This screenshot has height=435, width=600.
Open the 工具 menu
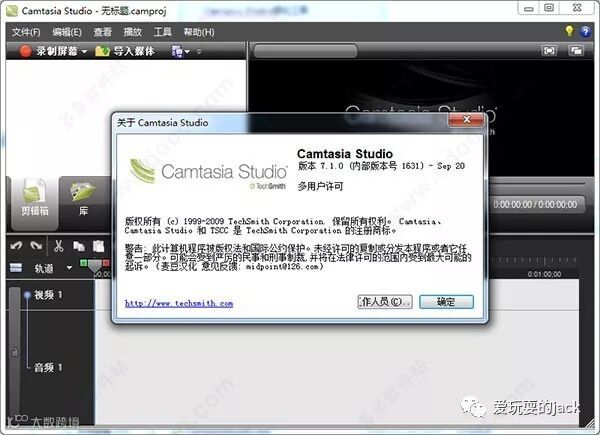(163, 32)
